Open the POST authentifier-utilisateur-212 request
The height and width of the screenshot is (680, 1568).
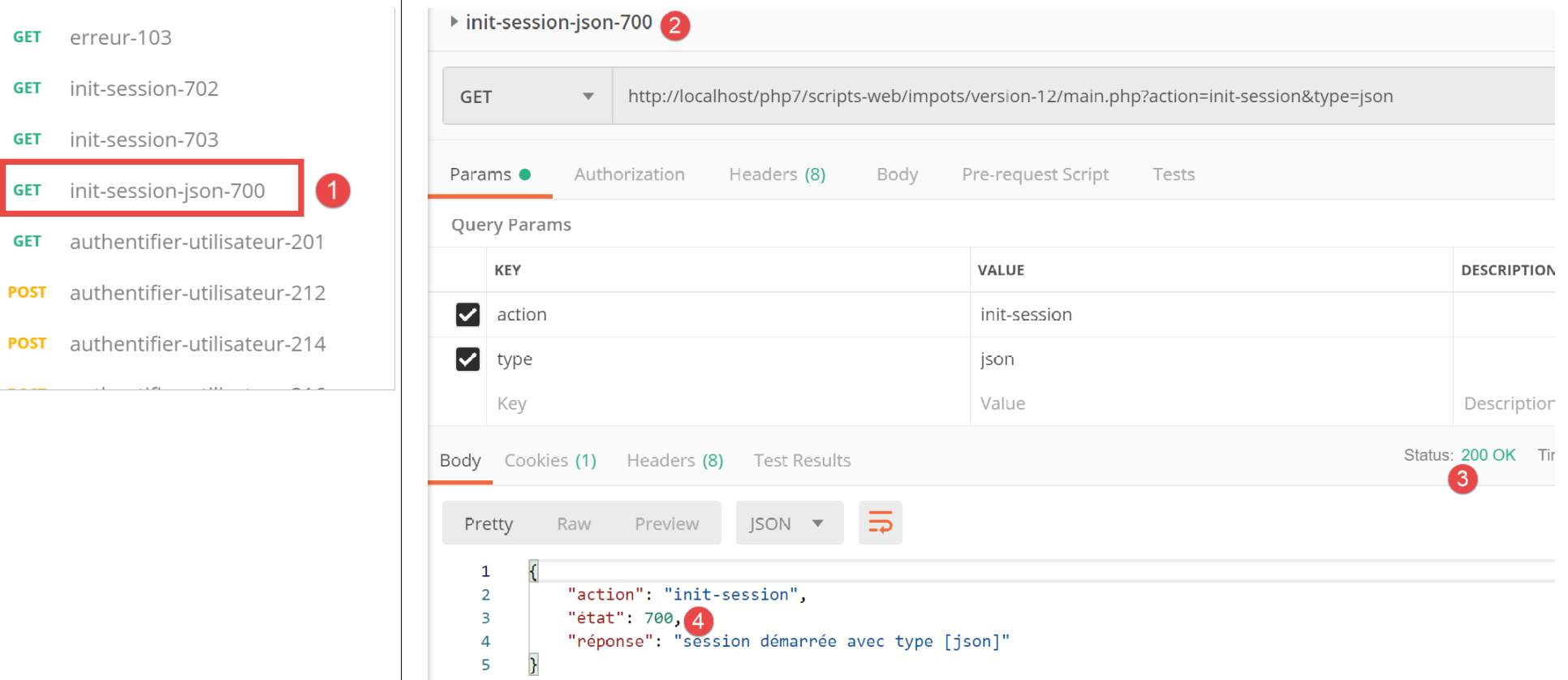pos(197,293)
